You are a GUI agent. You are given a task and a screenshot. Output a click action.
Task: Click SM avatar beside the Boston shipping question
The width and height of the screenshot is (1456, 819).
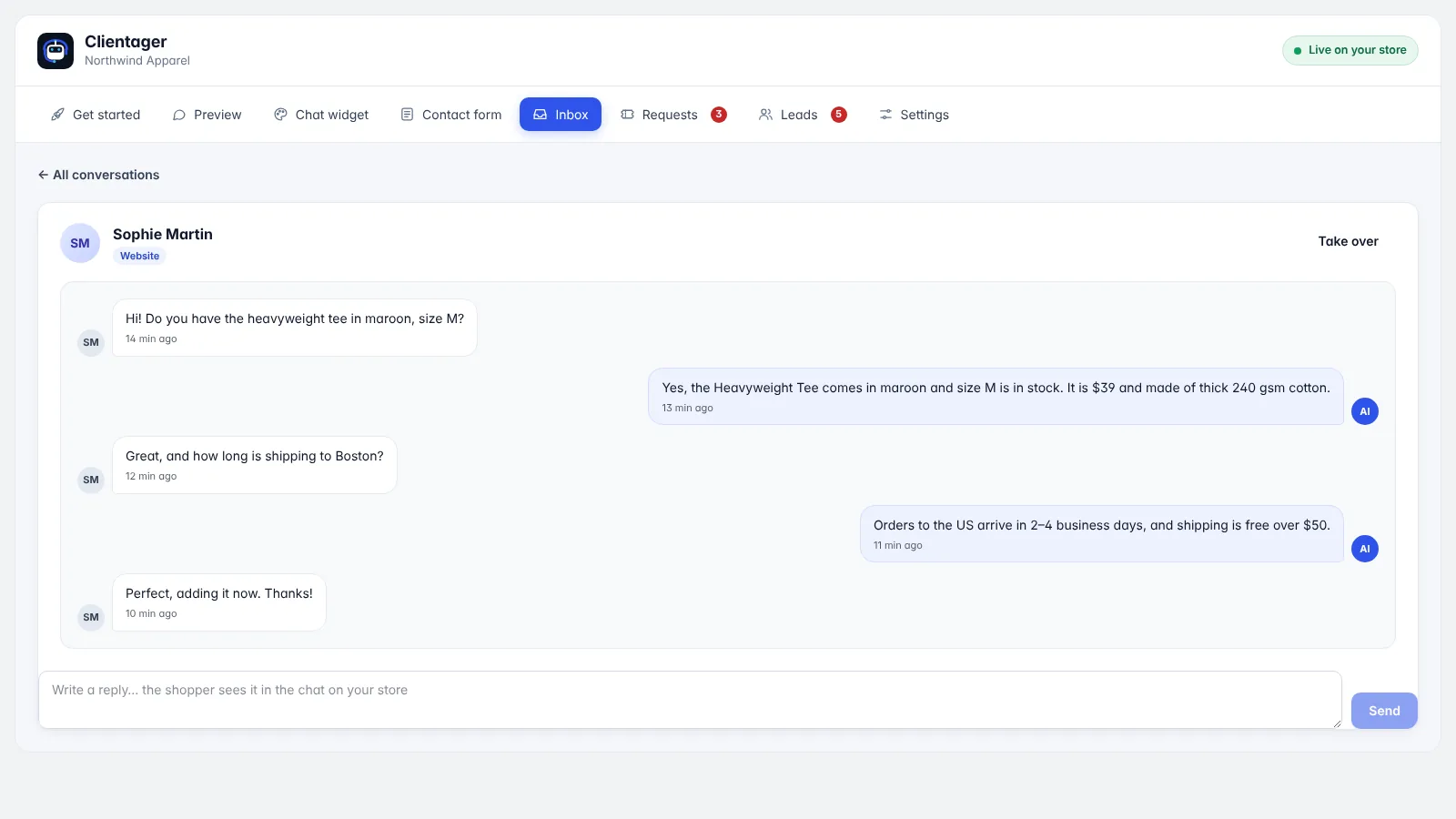(91, 480)
